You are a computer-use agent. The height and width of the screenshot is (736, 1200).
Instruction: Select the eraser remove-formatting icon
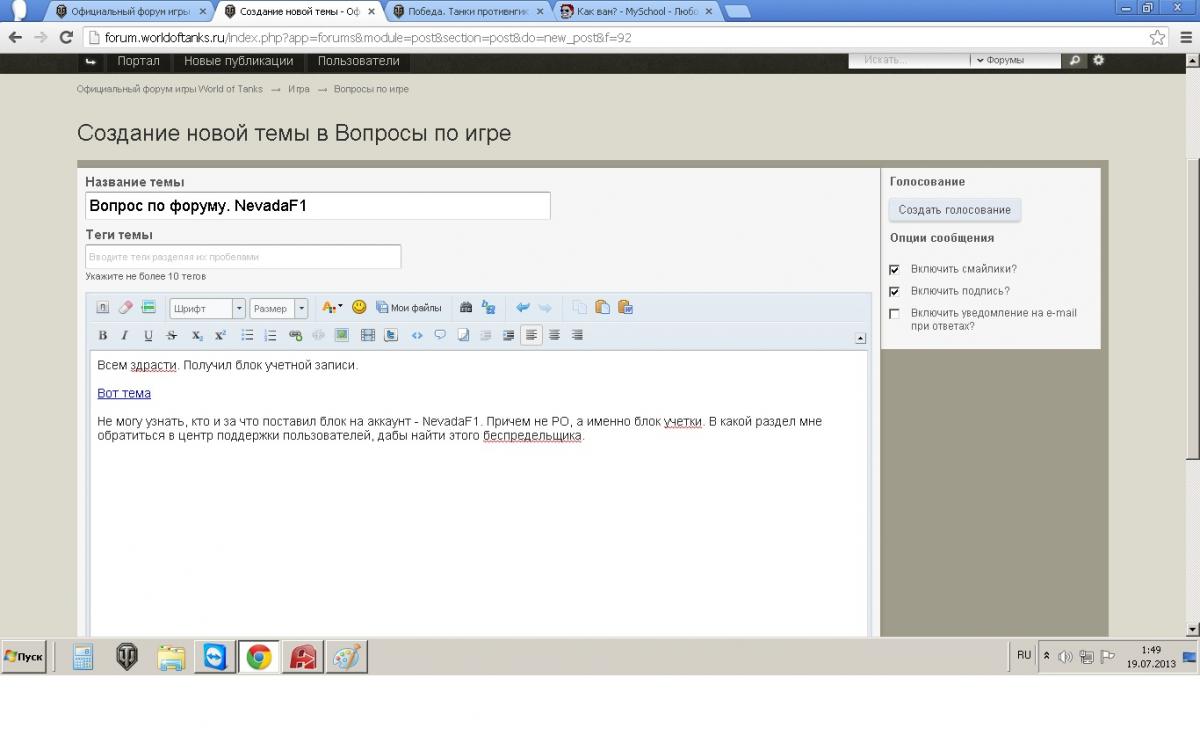125,308
